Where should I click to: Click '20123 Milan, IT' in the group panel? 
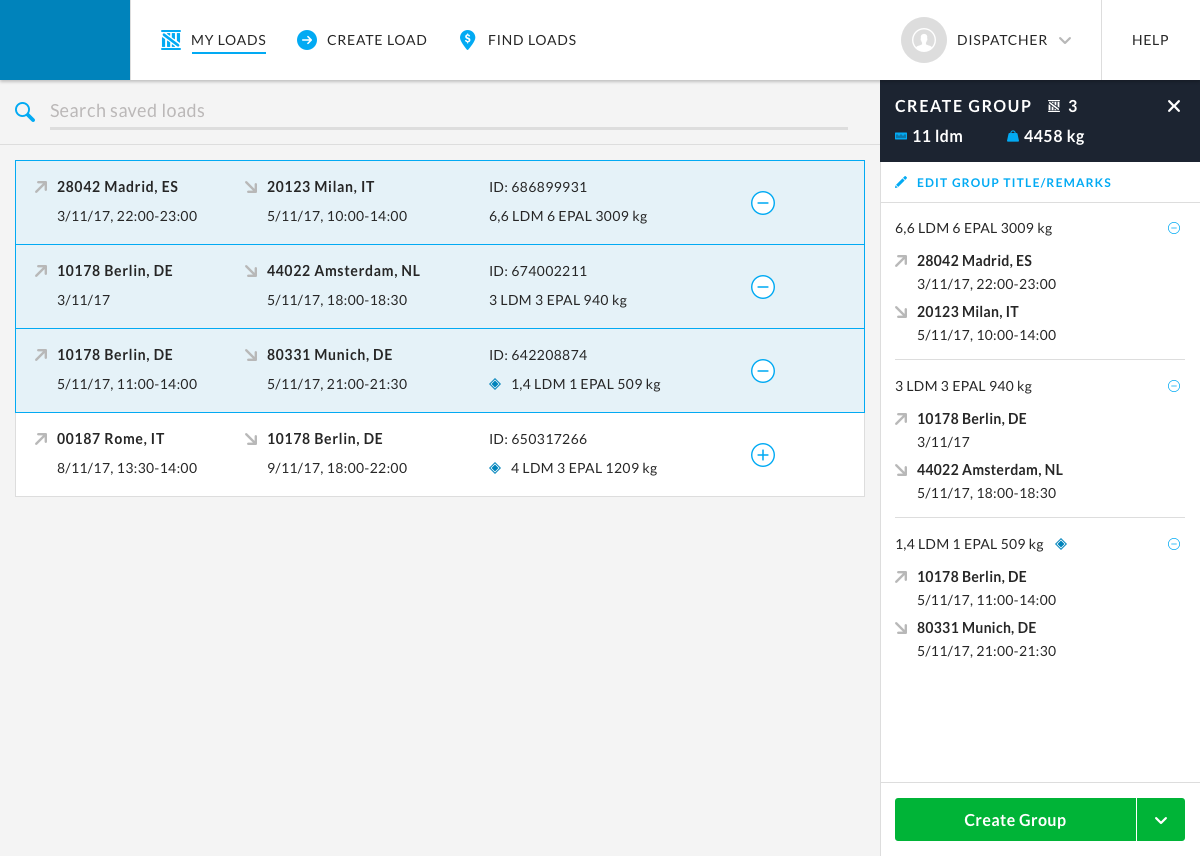click(968, 312)
